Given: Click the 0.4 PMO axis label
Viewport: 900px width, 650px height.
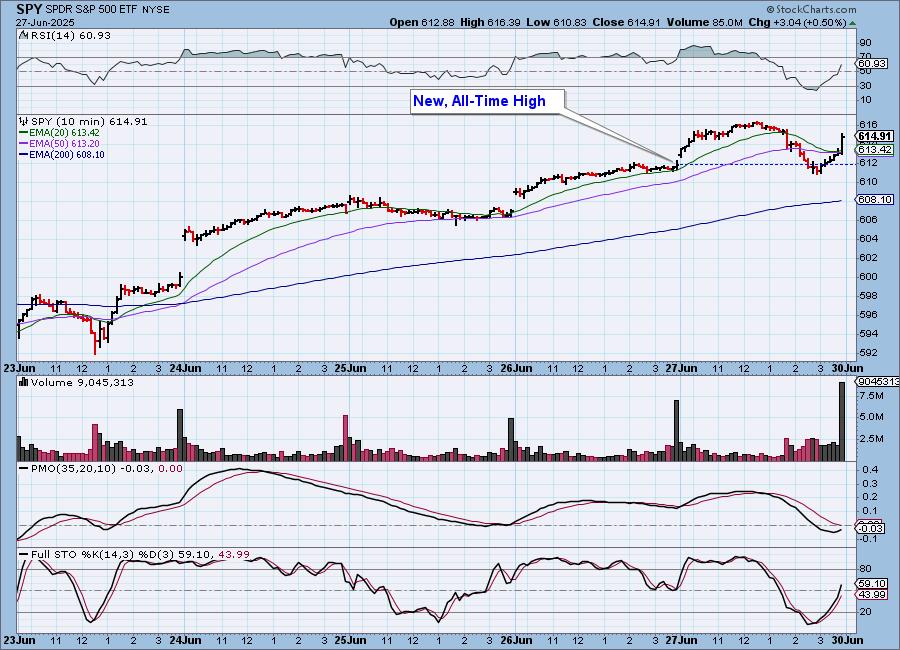Looking at the screenshot, I should [870, 470].
